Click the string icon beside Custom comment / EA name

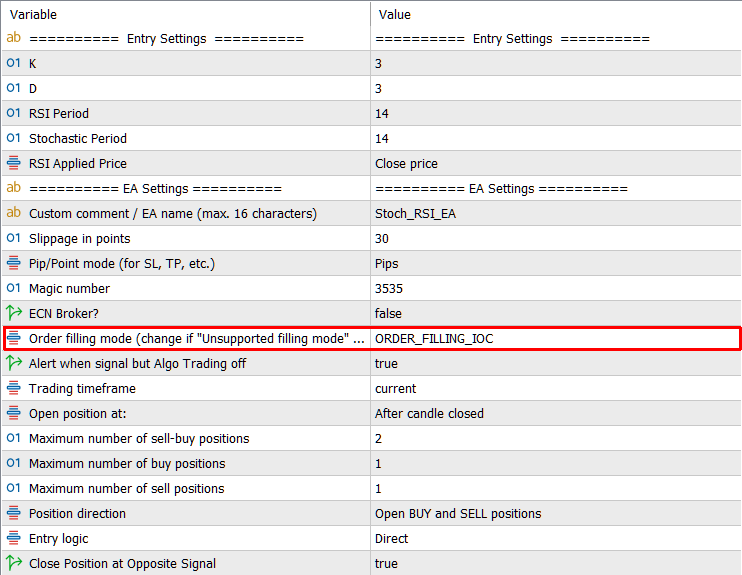(x=14, y=213)
